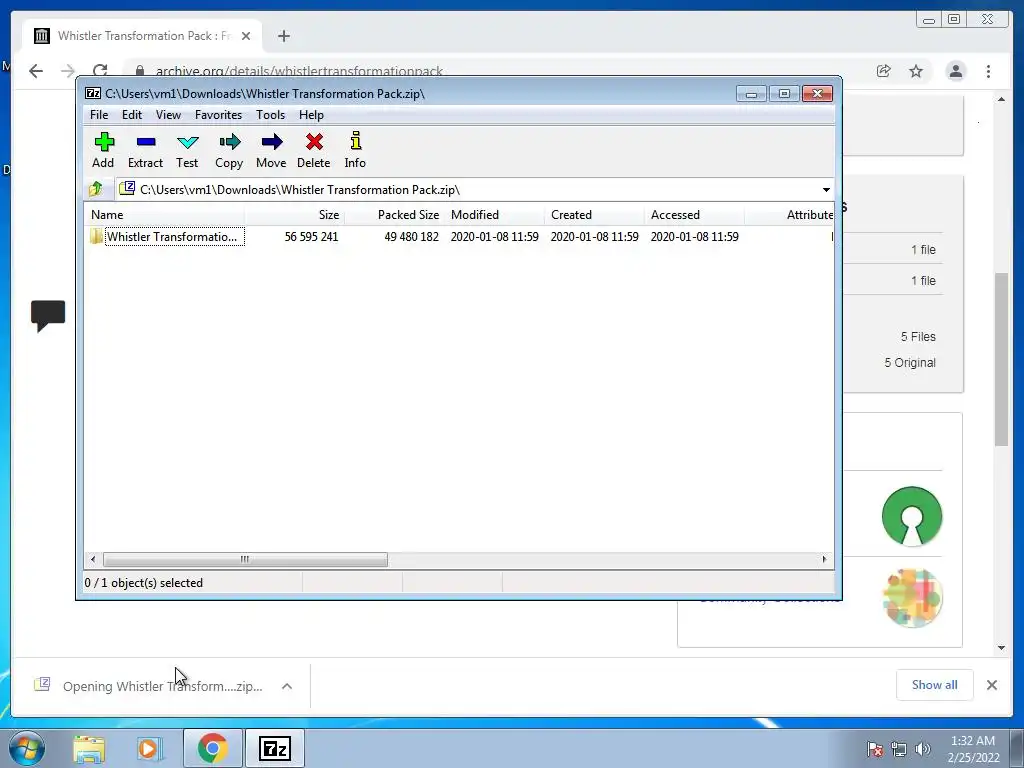Open Chrome's three-dot menu

(988, 71)
